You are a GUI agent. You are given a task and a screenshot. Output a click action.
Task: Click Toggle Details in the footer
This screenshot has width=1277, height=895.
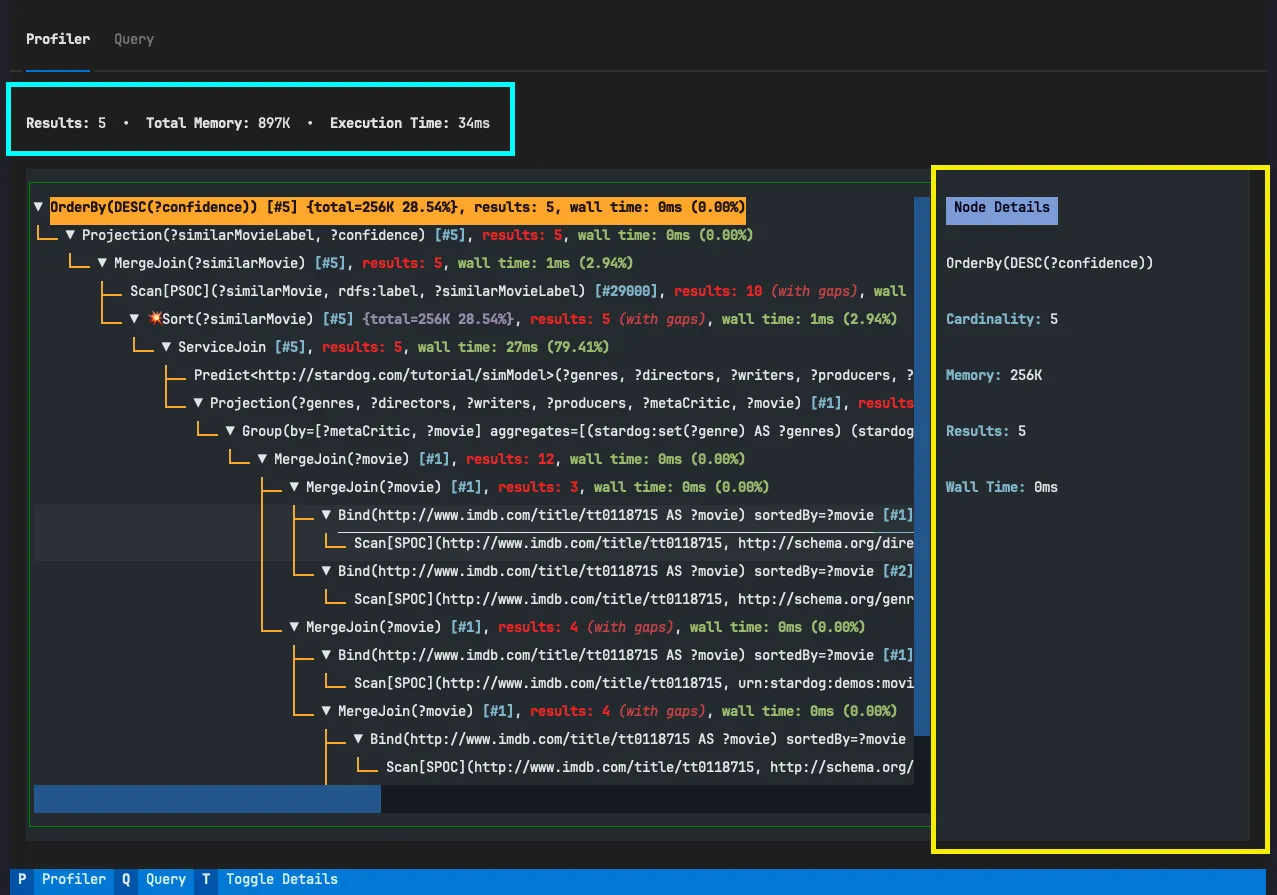[281, 880]
